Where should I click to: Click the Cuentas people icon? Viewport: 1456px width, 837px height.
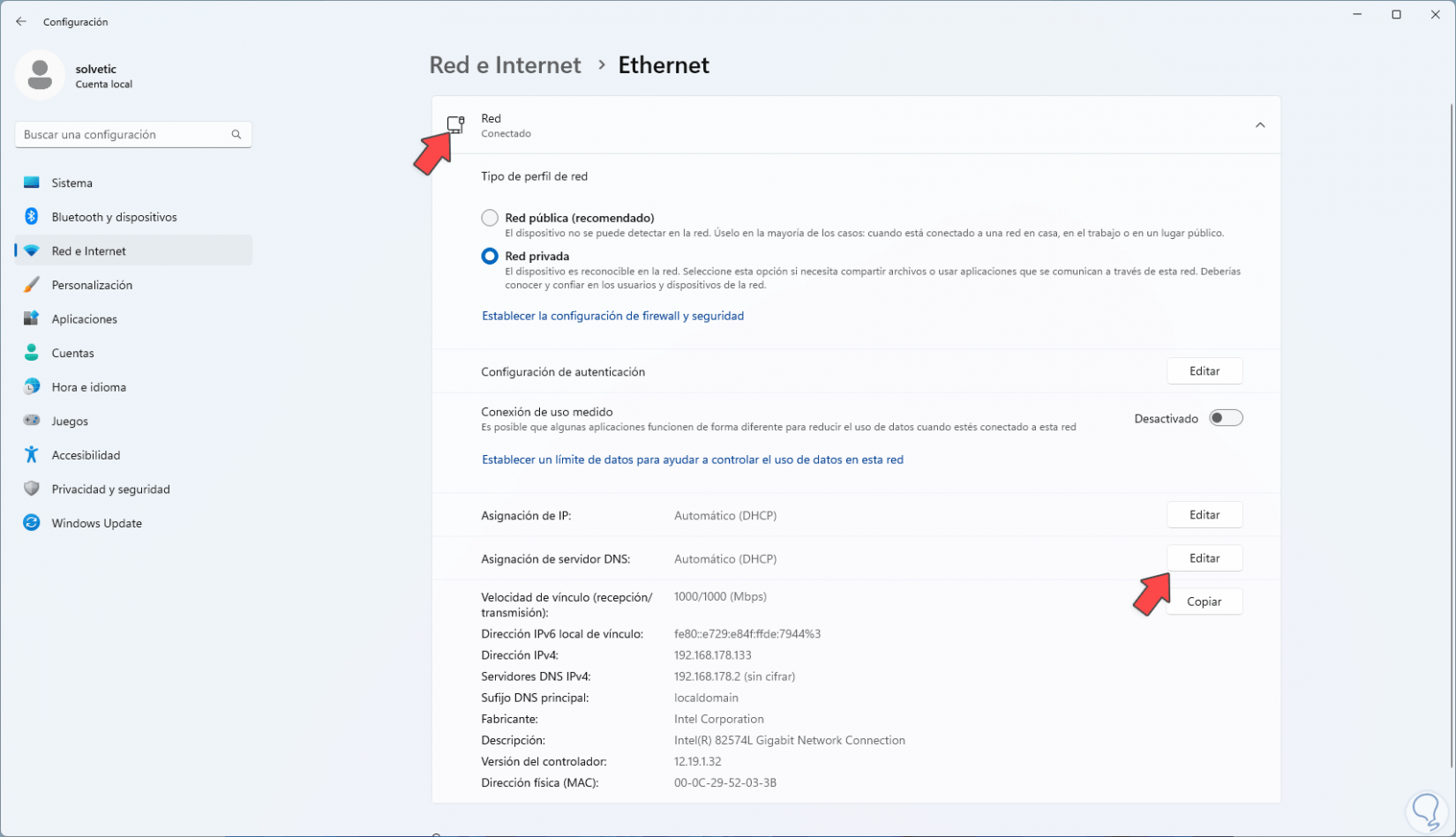[x=31, y=353]
